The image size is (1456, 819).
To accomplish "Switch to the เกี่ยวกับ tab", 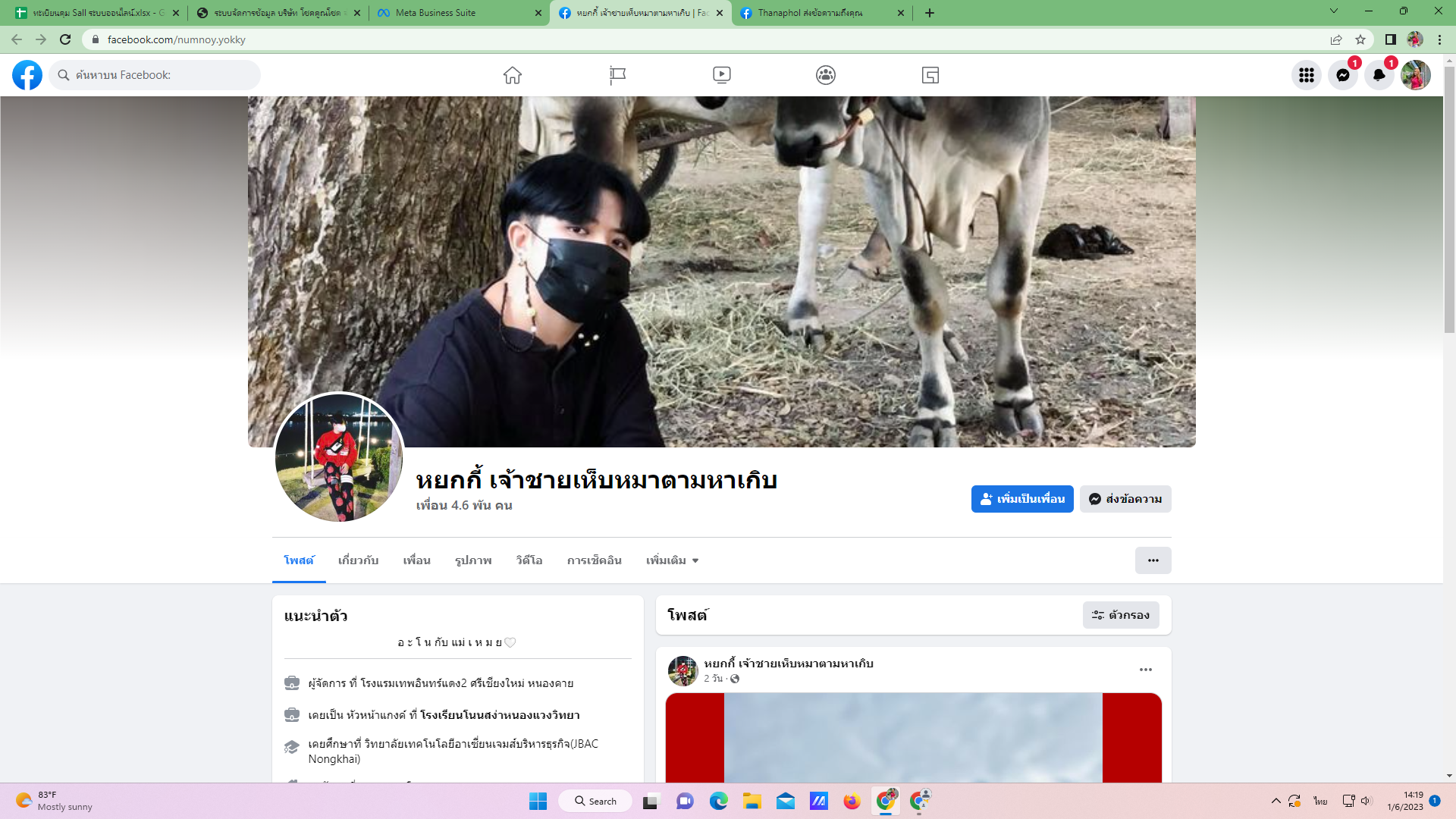I will click(x=358, y=560).
